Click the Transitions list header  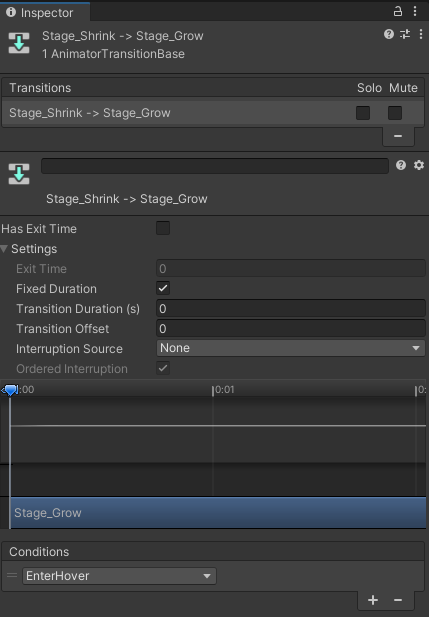click(x=213, y=88)
